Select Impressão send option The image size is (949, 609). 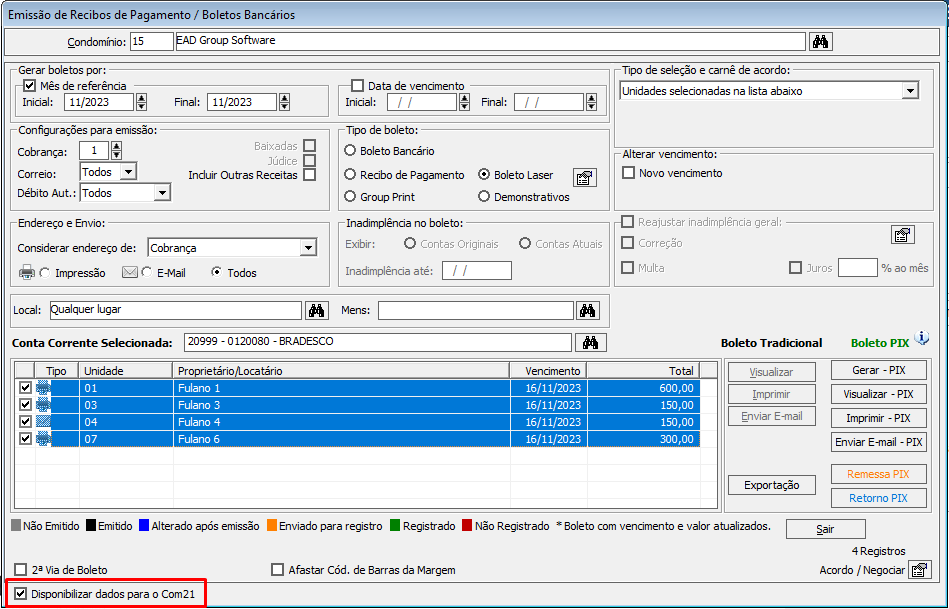45,273
